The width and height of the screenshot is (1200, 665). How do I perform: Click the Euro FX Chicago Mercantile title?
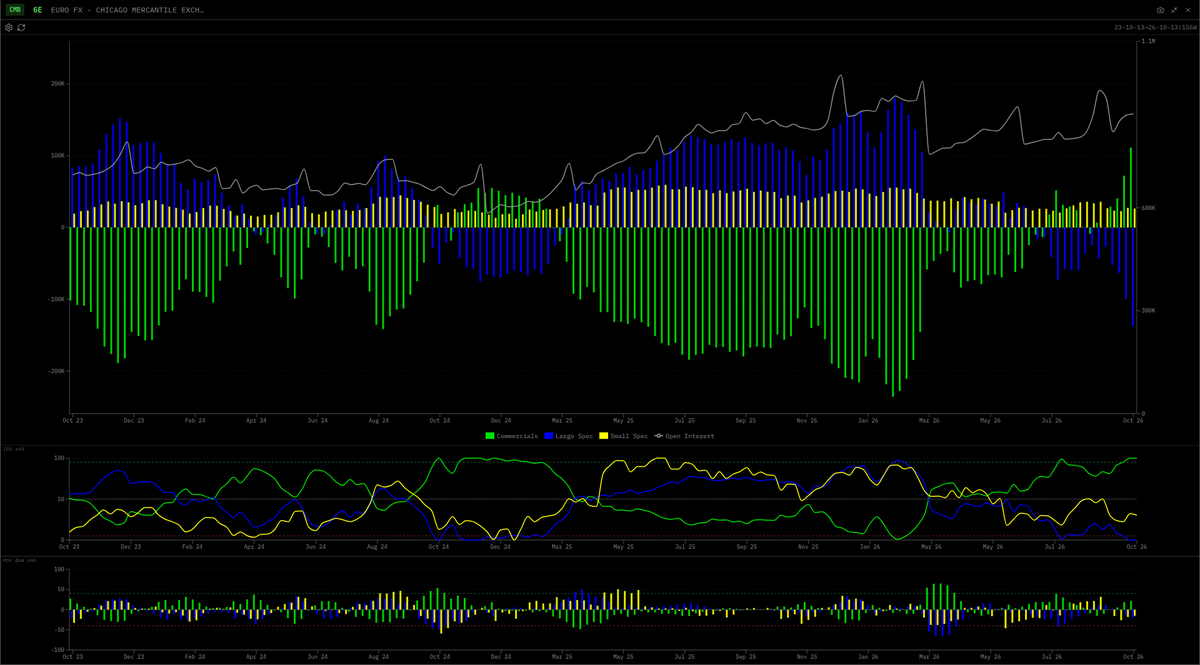pyautogui.click(x=127, y=9)
